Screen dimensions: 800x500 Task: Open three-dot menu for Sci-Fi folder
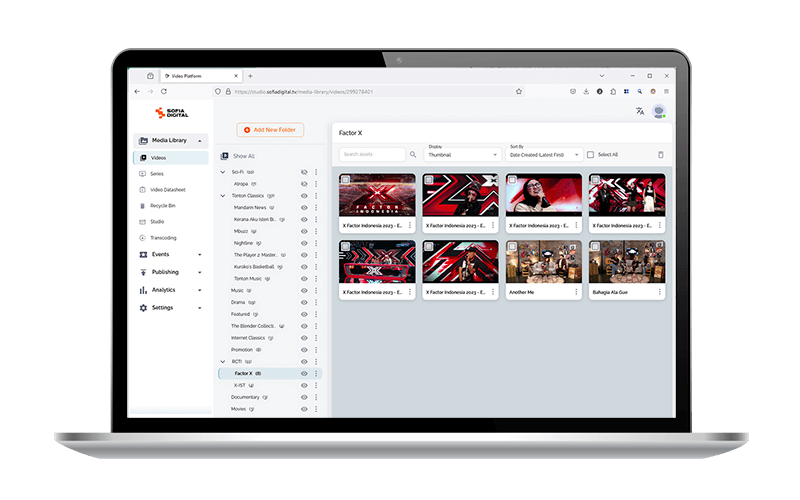(316, 172)
